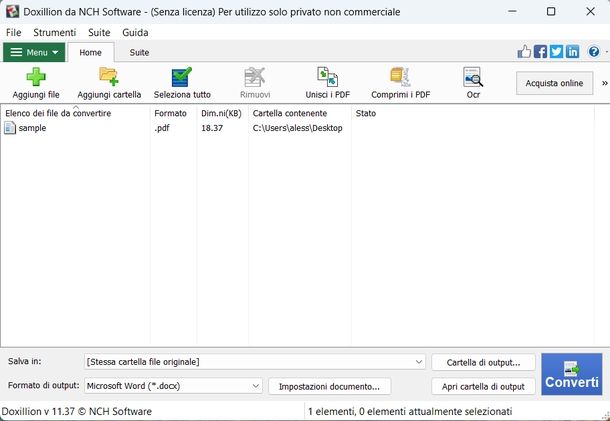
Task: Minimize the Doxillion window
Action: pos(512,11)
